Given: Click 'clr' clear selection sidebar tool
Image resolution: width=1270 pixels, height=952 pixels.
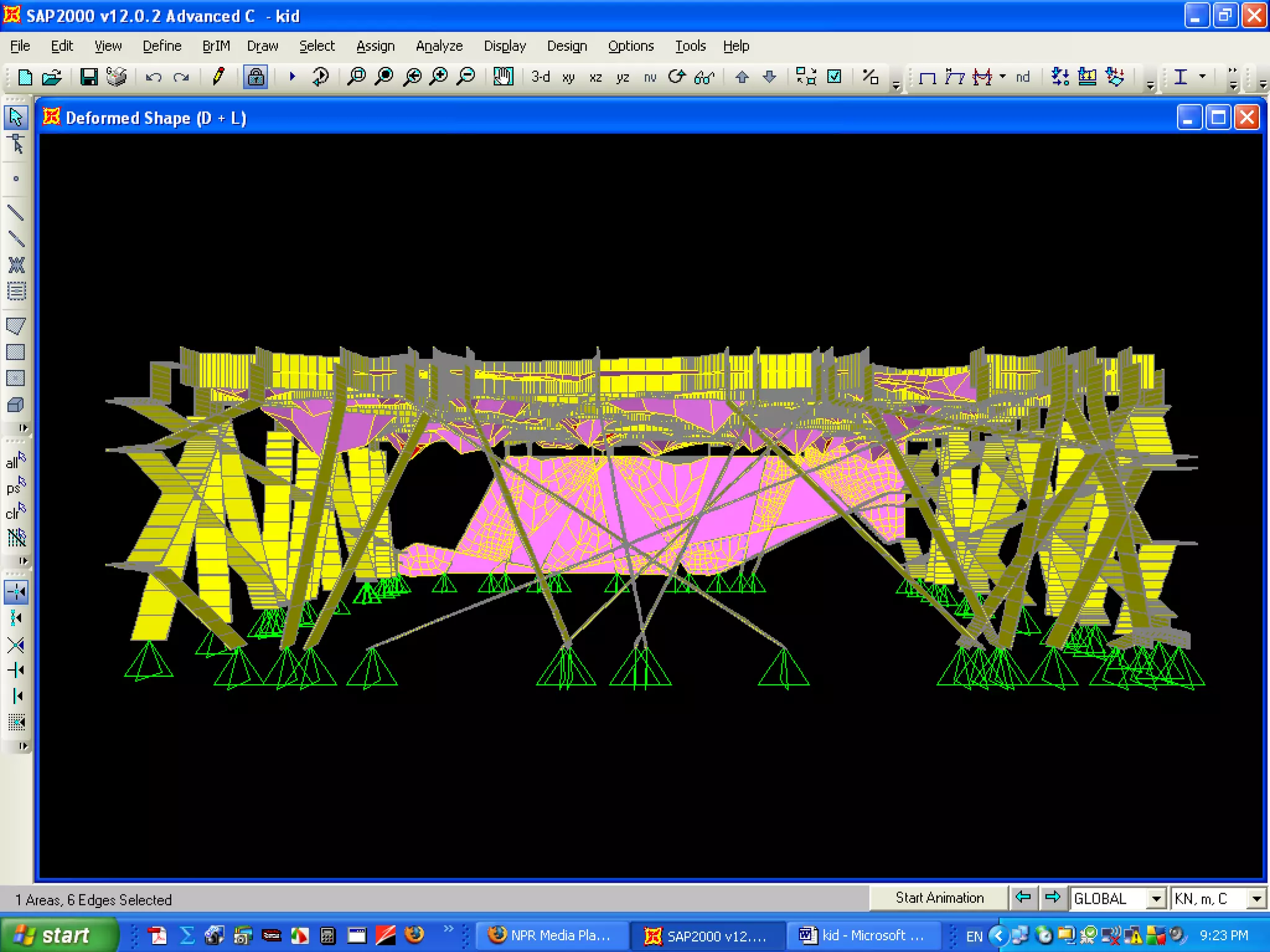Looking at the screenshot, I should 16,512.
